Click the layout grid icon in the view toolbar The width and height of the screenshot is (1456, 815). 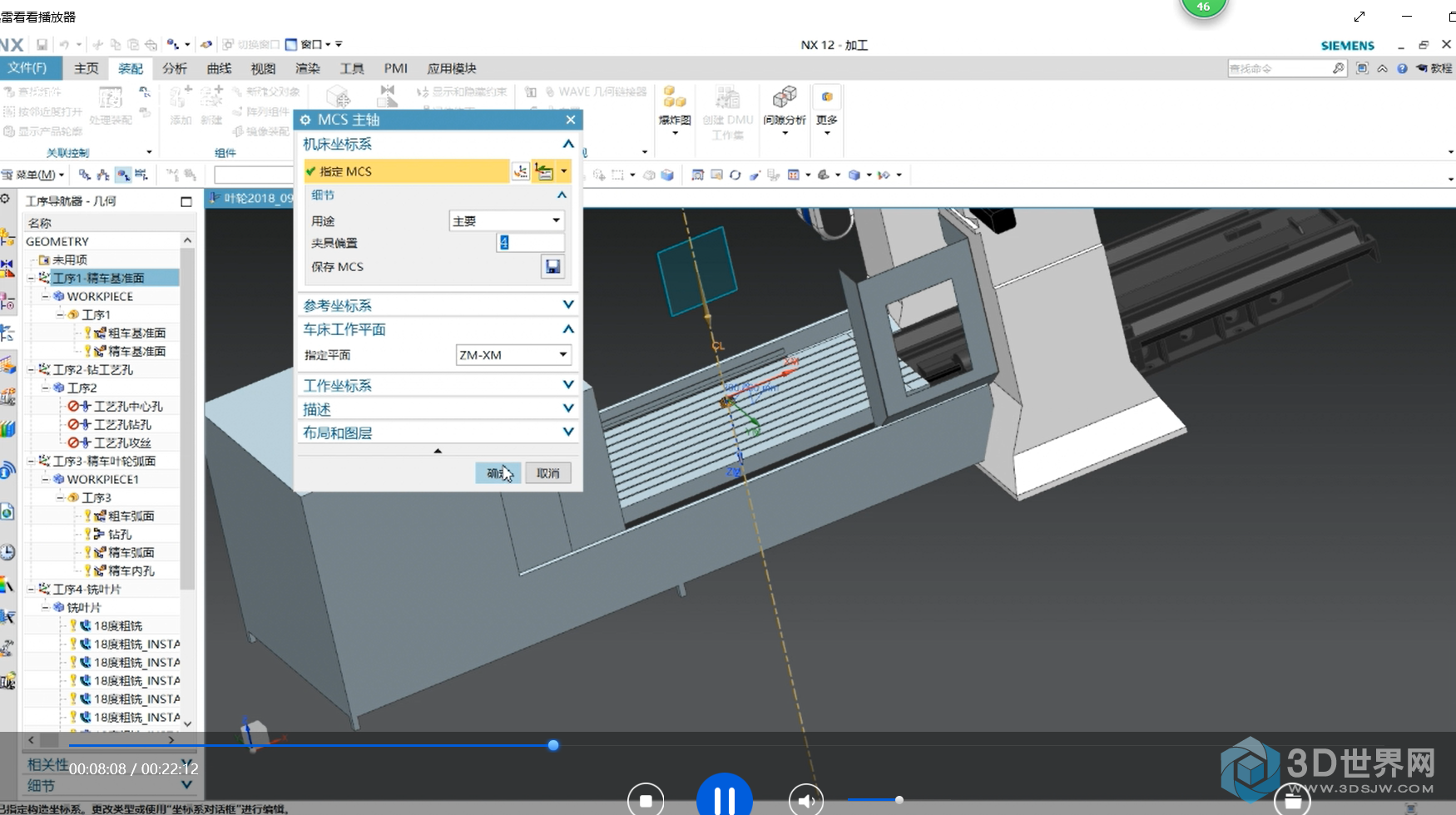(x=794, y=175)
